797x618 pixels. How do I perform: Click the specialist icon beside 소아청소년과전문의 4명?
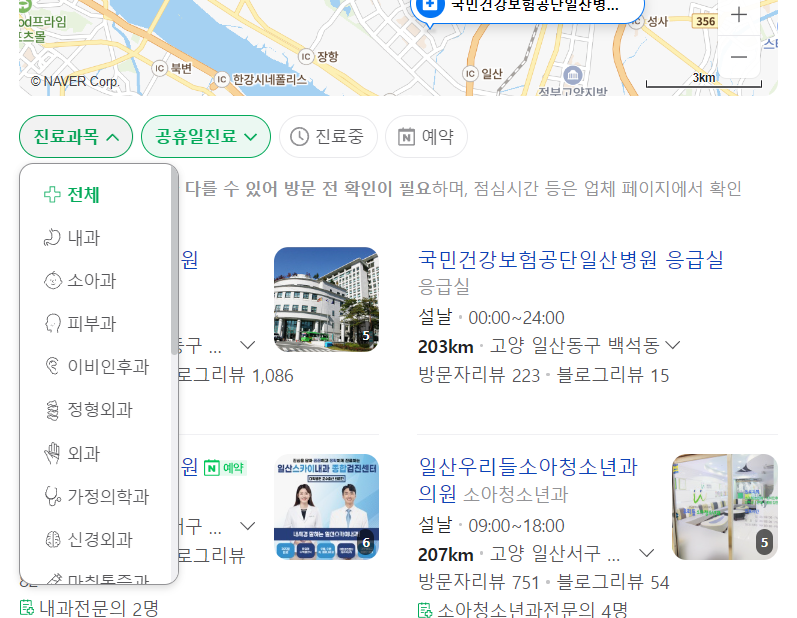click(x=425, y=610)
